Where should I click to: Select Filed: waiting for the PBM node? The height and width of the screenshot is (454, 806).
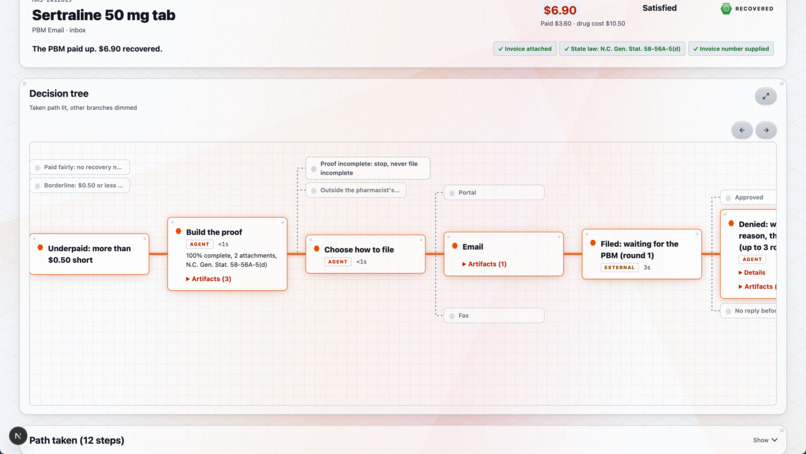click(x=642, y=254)
